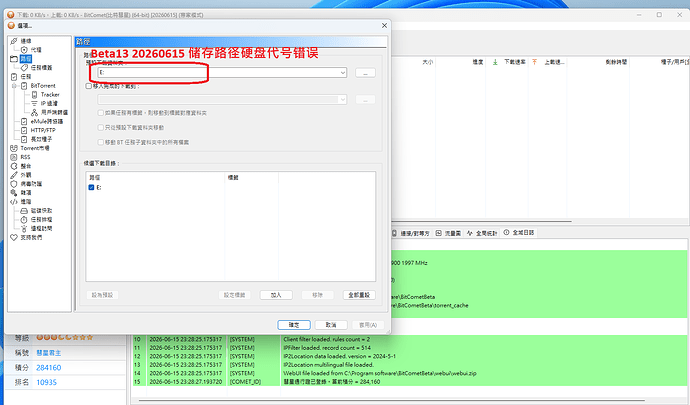
Task: Click green download arrow icon in column header
Action: [x=495, y=62]
